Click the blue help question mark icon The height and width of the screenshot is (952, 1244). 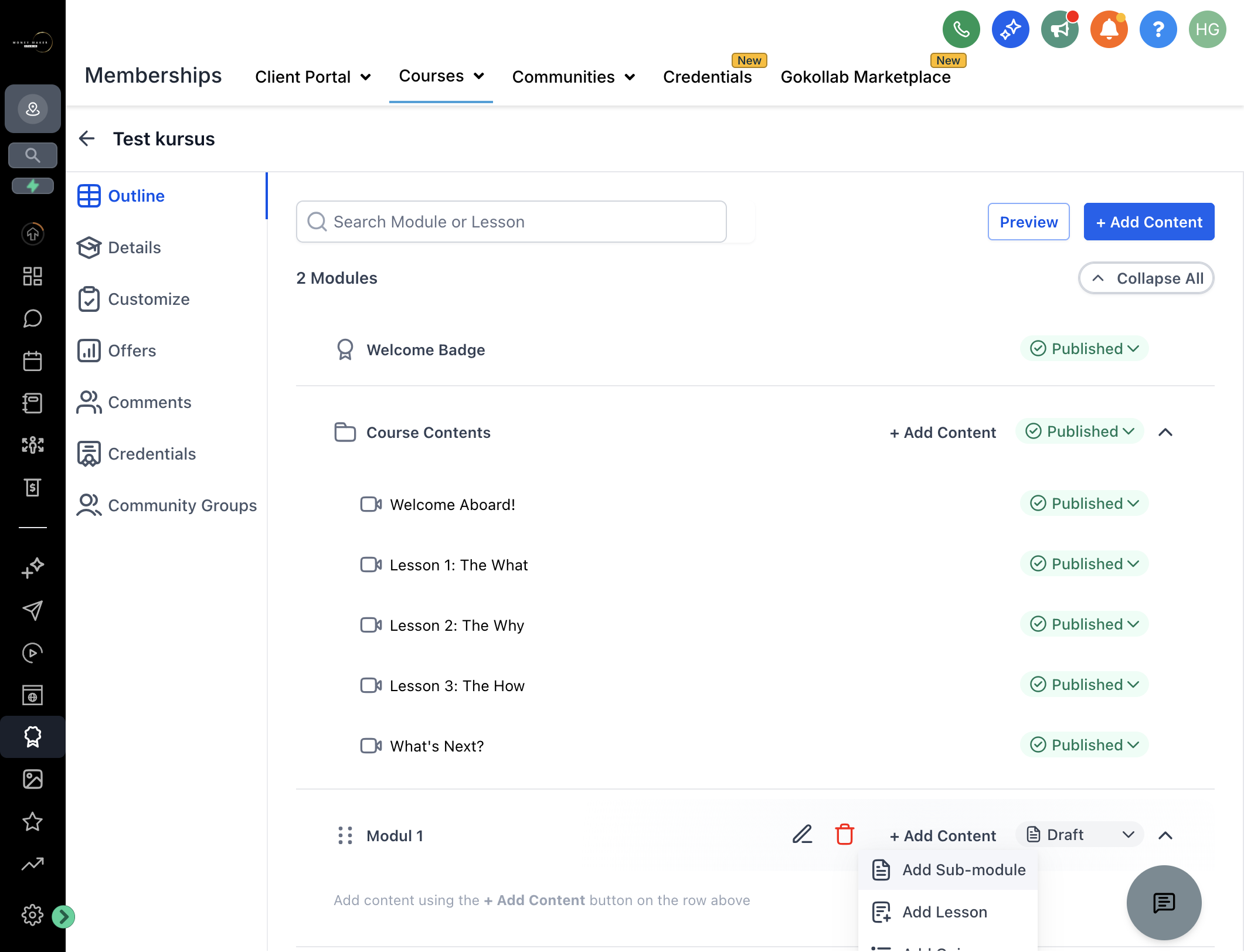coord(1158,29)
